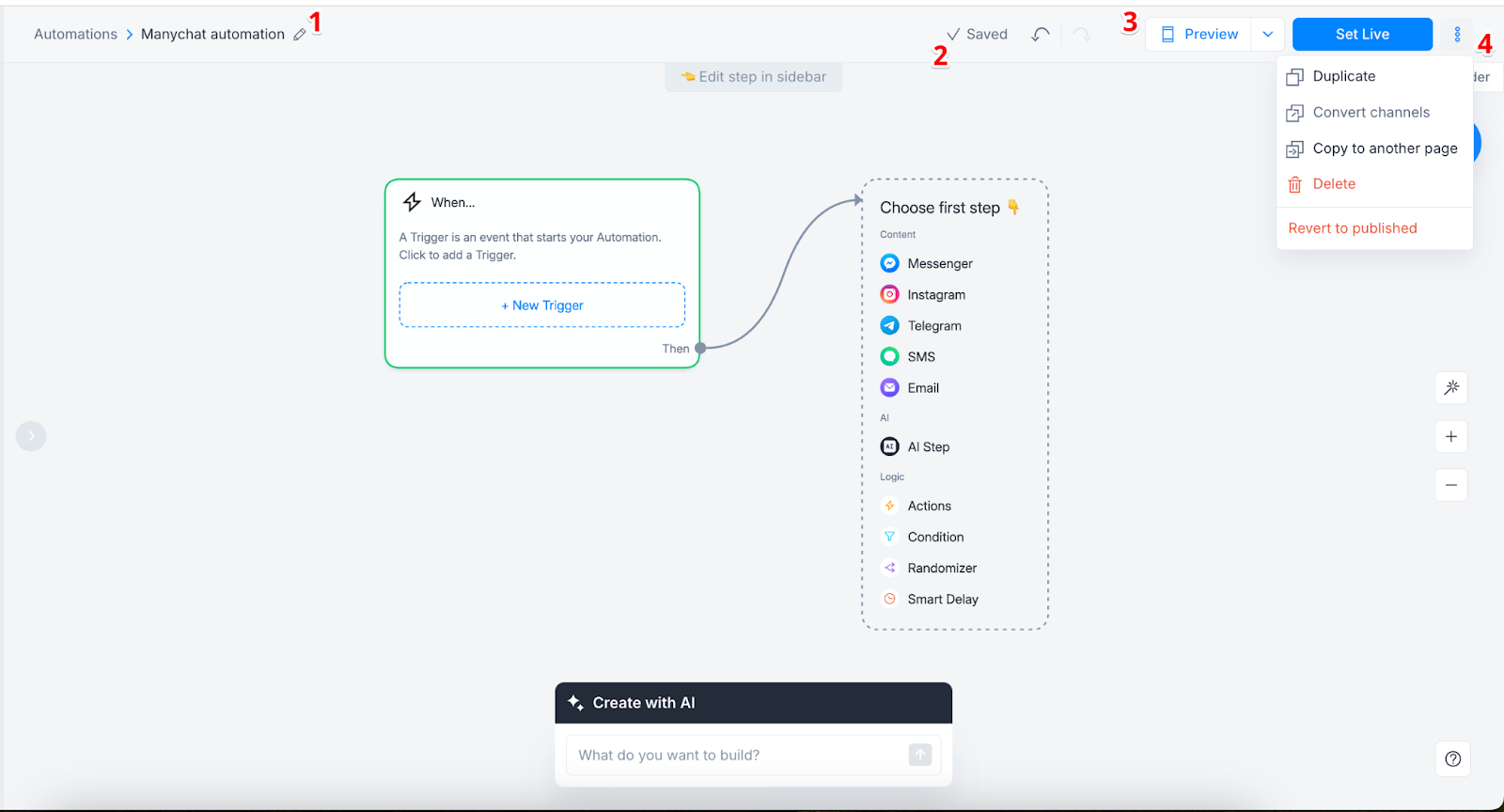Click the Create with AI header bar
1504x812 pixels.
pyautogui.click(x=754, y=703)
